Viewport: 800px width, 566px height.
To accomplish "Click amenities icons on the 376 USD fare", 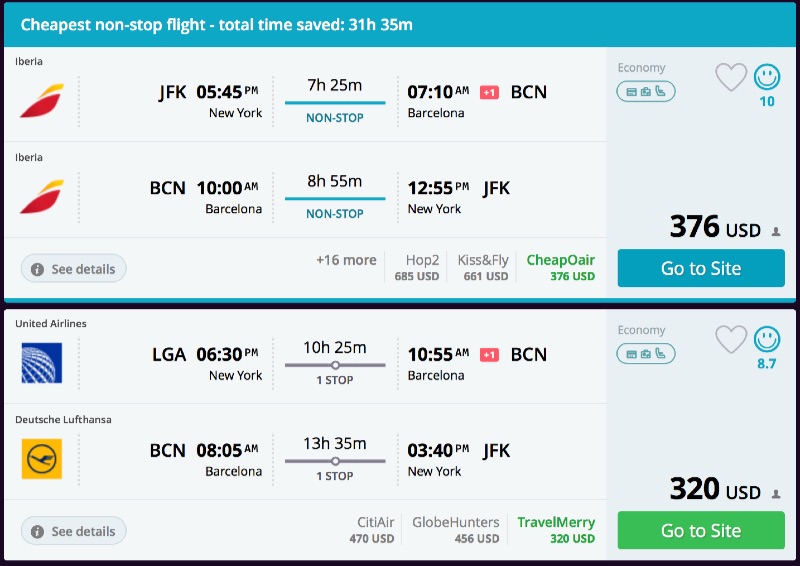I will pos(645,92).
